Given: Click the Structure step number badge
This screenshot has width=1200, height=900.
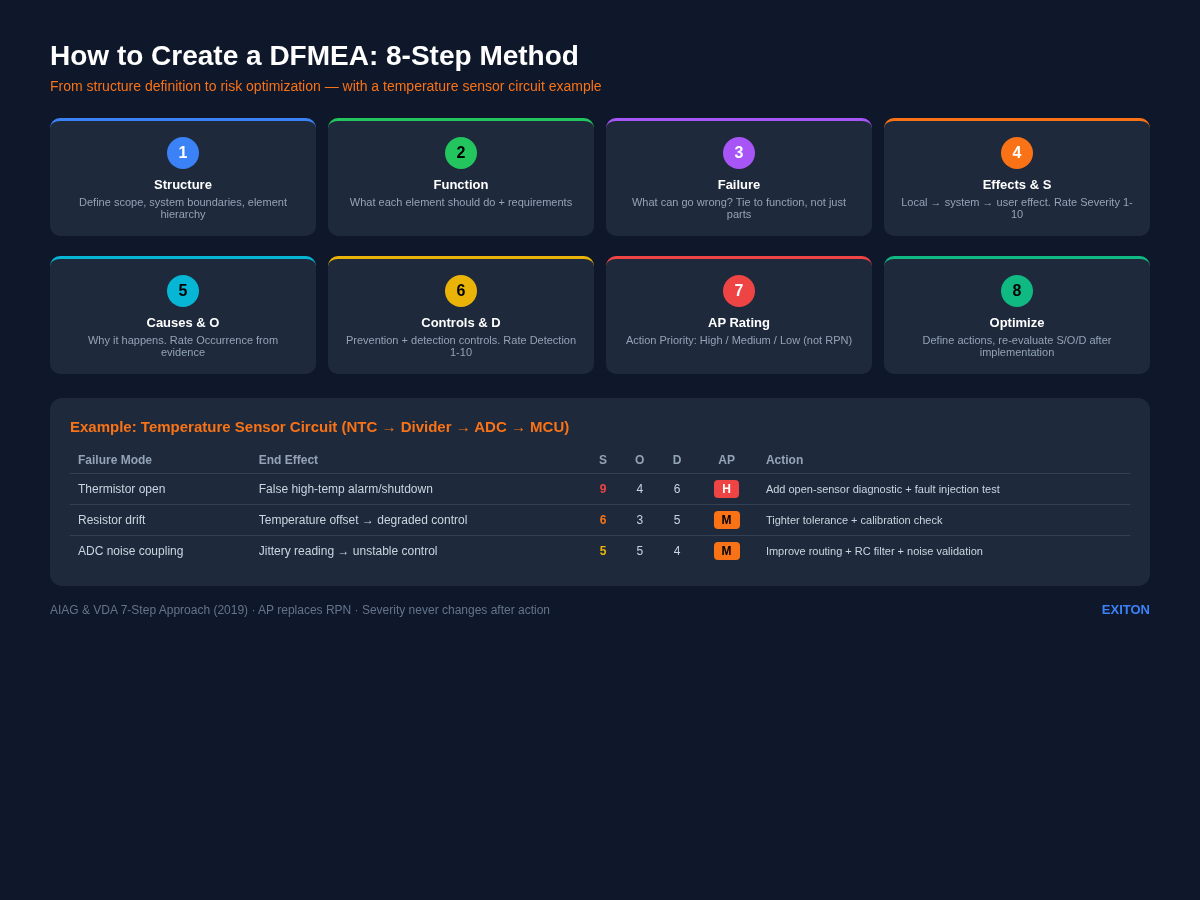Looking at the screenshot, I should pos(182,152).
